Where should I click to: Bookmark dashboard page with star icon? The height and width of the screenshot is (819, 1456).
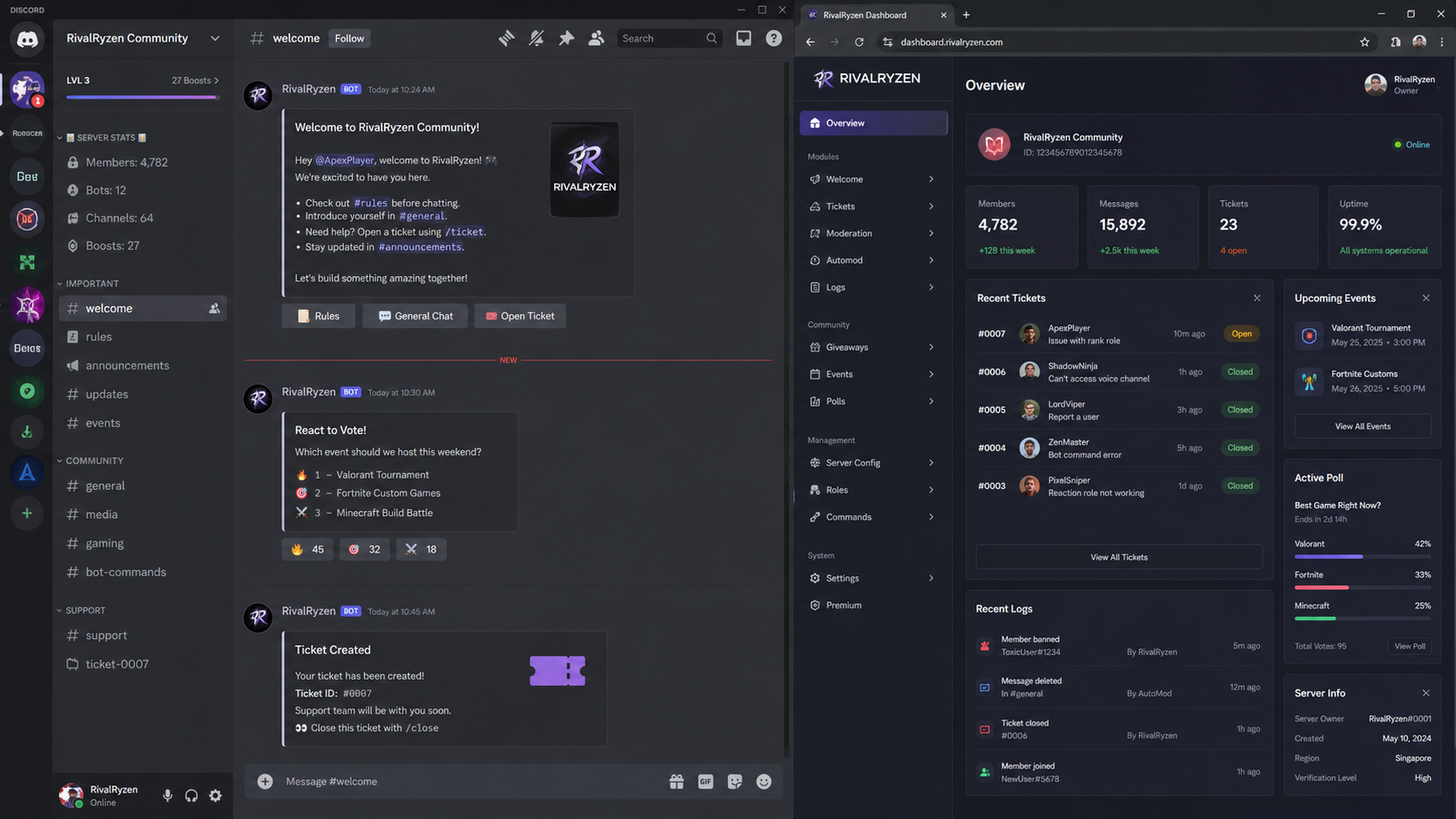pos(1365,42)
